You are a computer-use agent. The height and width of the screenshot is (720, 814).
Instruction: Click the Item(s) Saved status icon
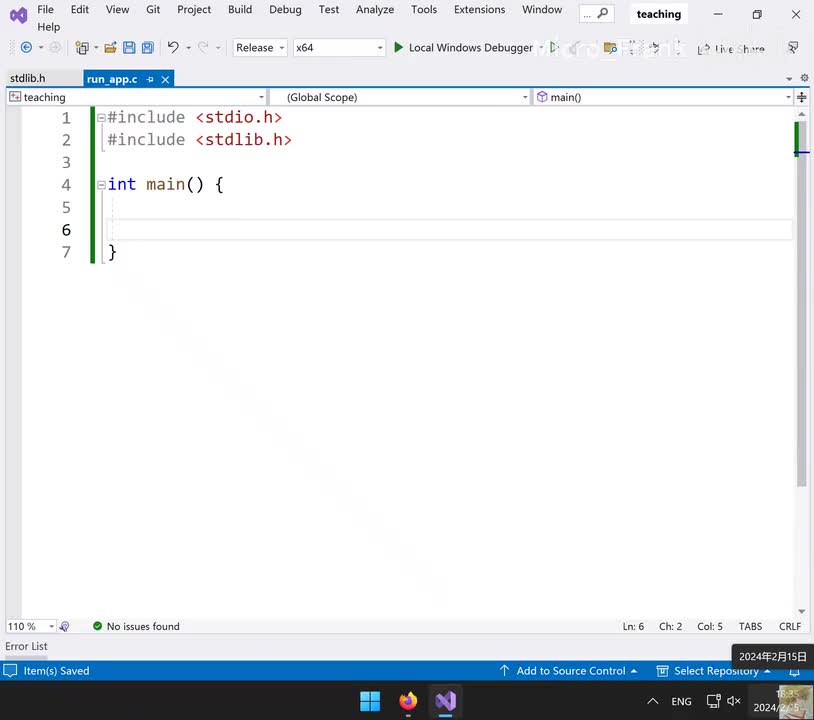[x=10, y=671]
